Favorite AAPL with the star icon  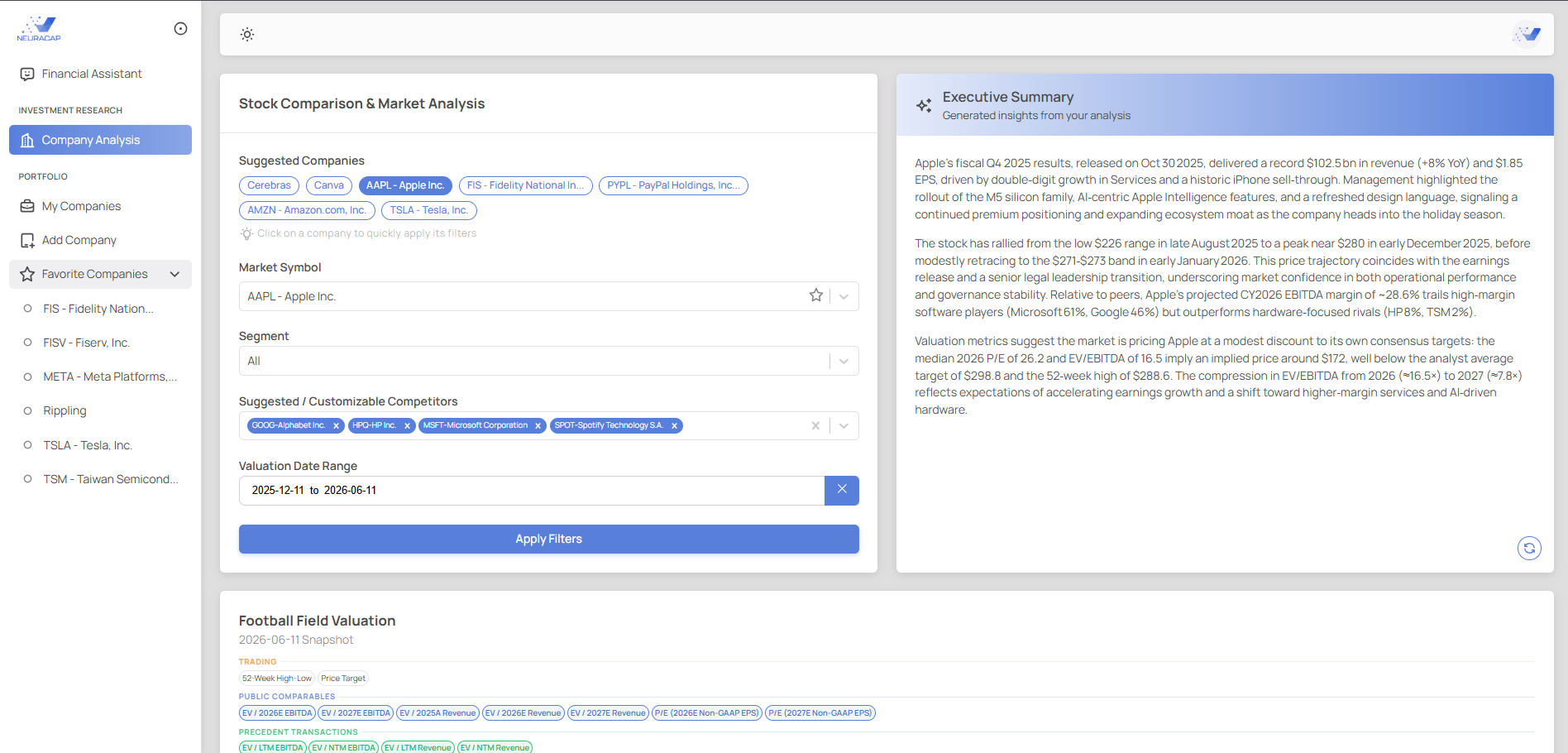816,295
